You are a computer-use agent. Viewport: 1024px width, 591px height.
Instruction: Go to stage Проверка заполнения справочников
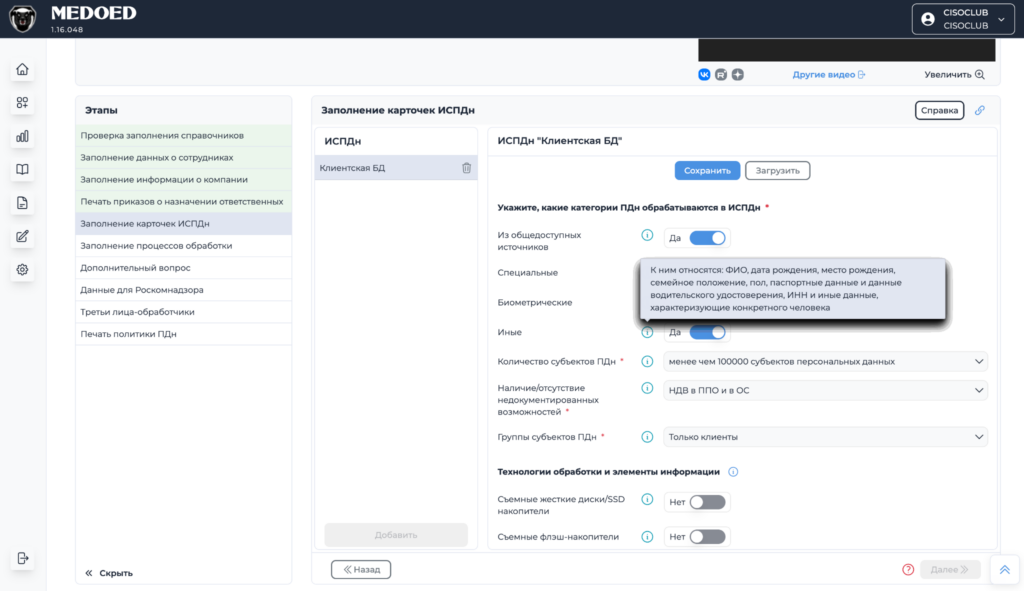pyautogui.click(x=184, y=135)
